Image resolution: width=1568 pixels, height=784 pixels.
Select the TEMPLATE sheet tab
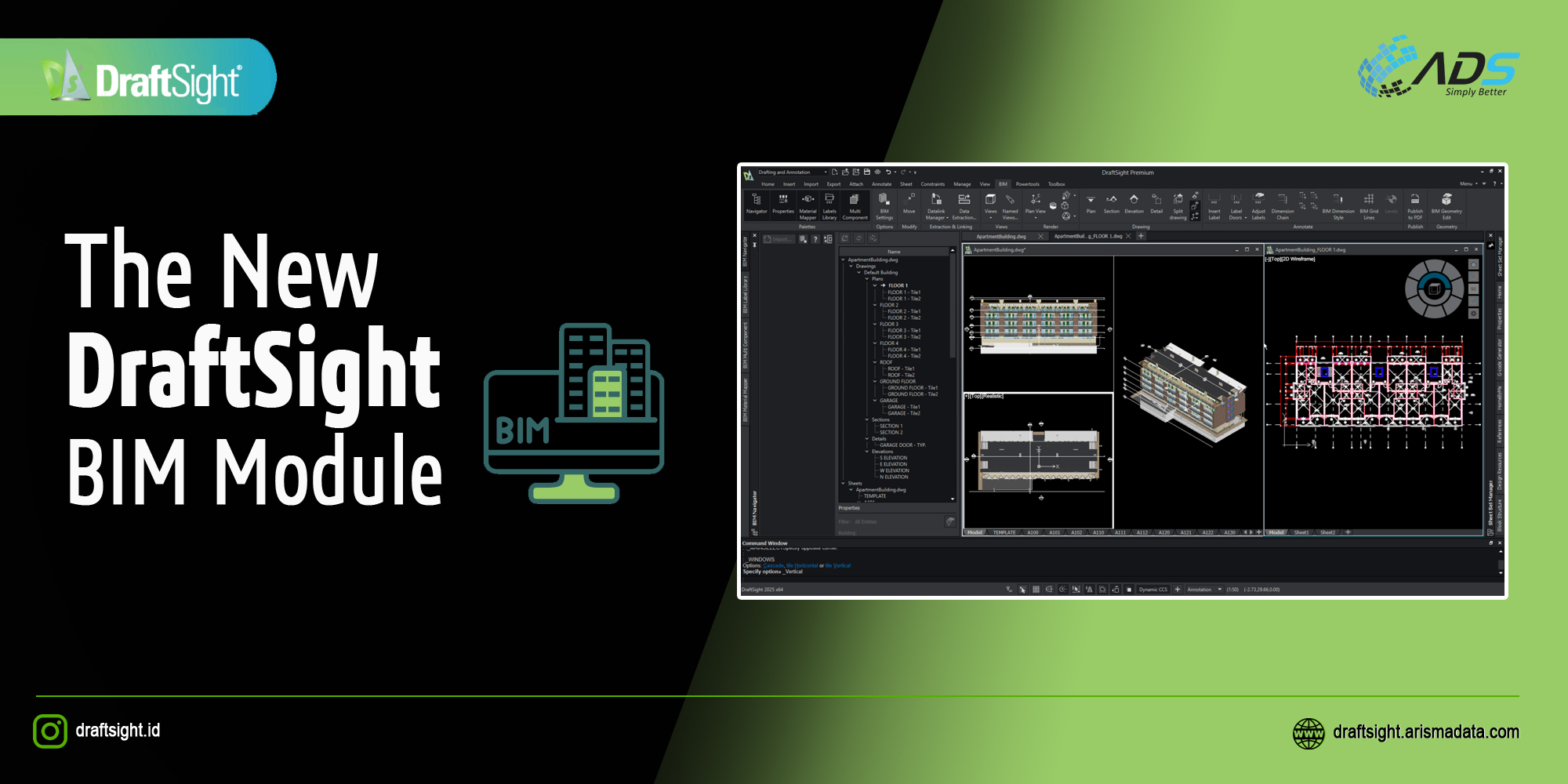[x=1004, y=532]
